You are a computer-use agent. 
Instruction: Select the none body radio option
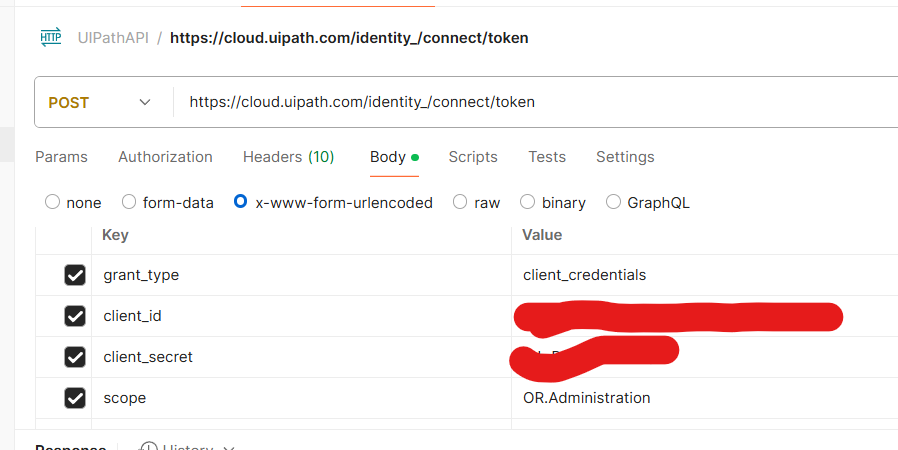(52, 202)
